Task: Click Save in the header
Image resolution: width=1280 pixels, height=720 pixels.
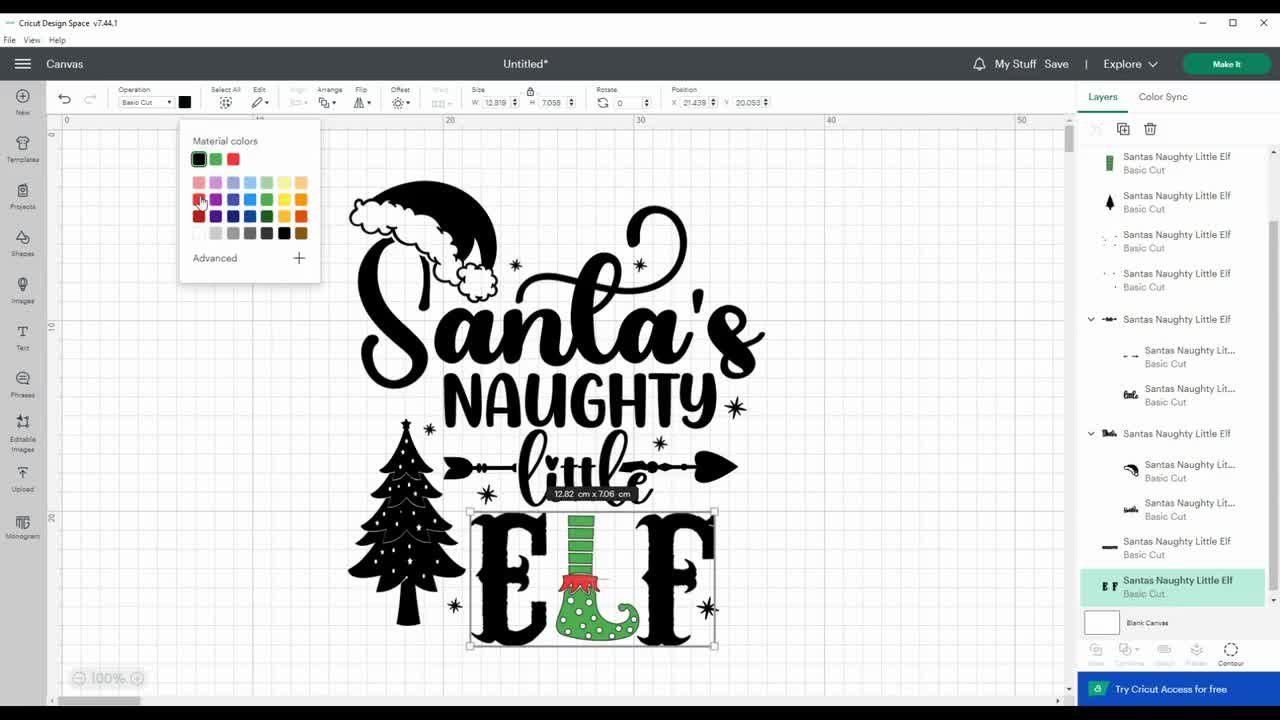Action: (x=1057, y=64)
